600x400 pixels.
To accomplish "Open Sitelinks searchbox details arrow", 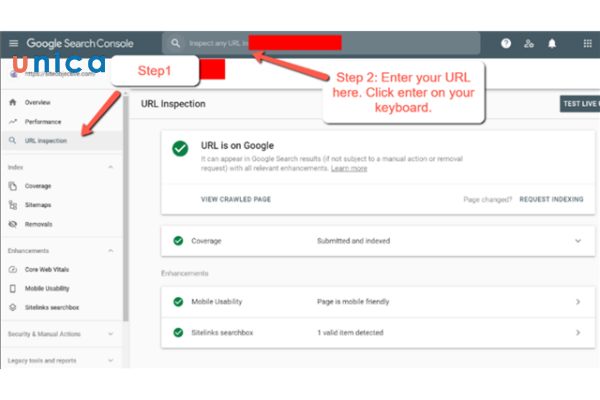I will pyautogui.click(x=578, y=333).
